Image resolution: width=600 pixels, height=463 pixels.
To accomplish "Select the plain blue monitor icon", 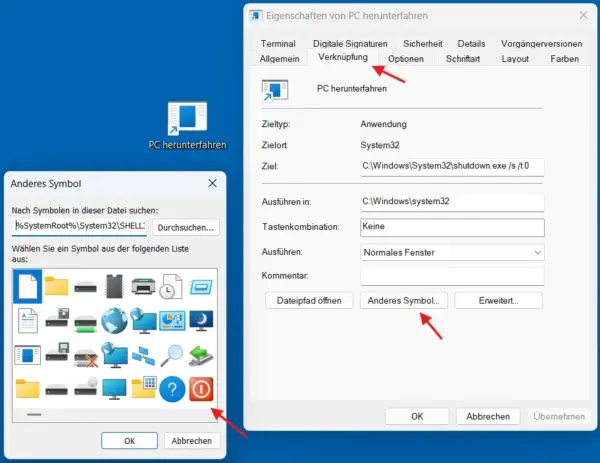I will coord(114,389).
